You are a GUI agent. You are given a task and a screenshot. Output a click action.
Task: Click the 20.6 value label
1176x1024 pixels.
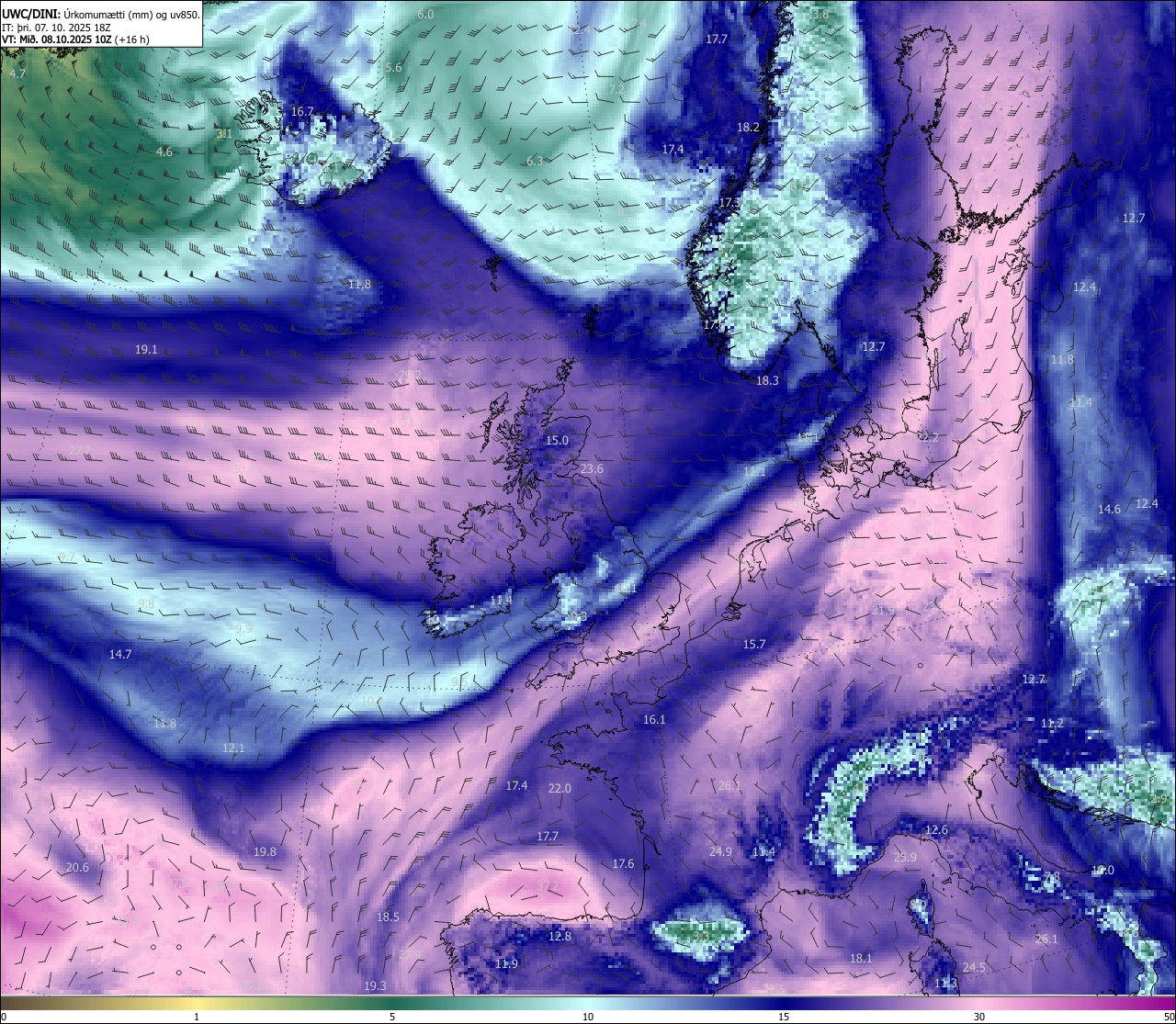coord(77,868)
